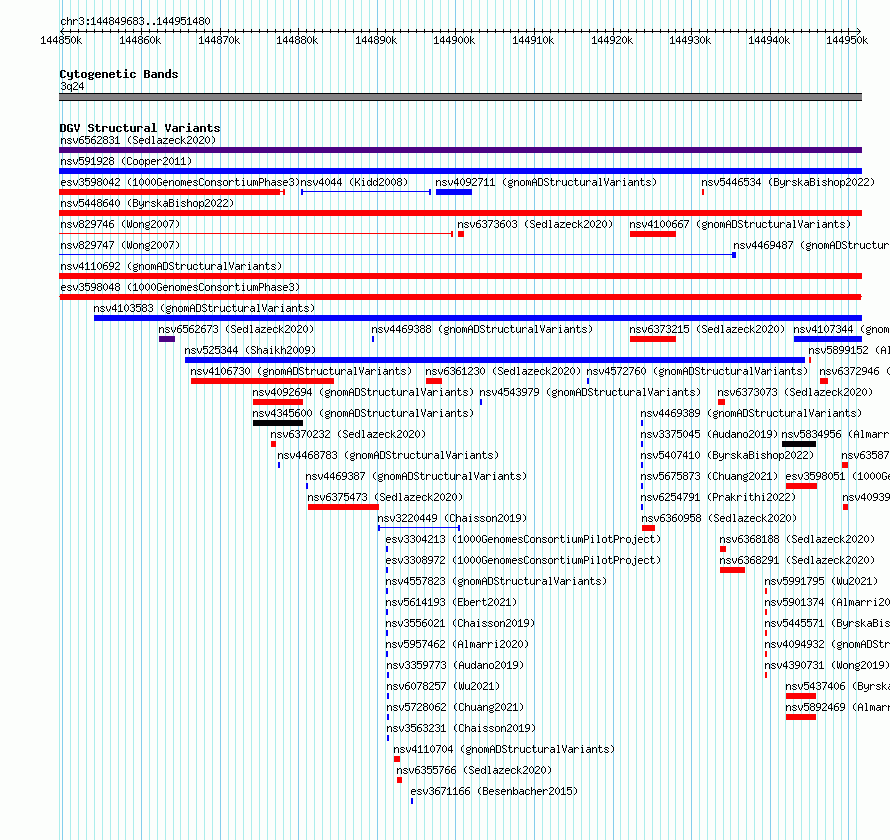Select nsv3375045 (Audano2019) label
This screenshot has height=840, width=890.
pos(709,434)
